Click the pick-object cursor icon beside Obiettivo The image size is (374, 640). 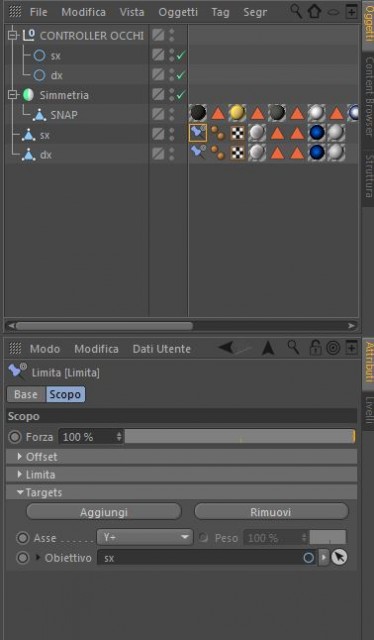[x=339, y=558]
